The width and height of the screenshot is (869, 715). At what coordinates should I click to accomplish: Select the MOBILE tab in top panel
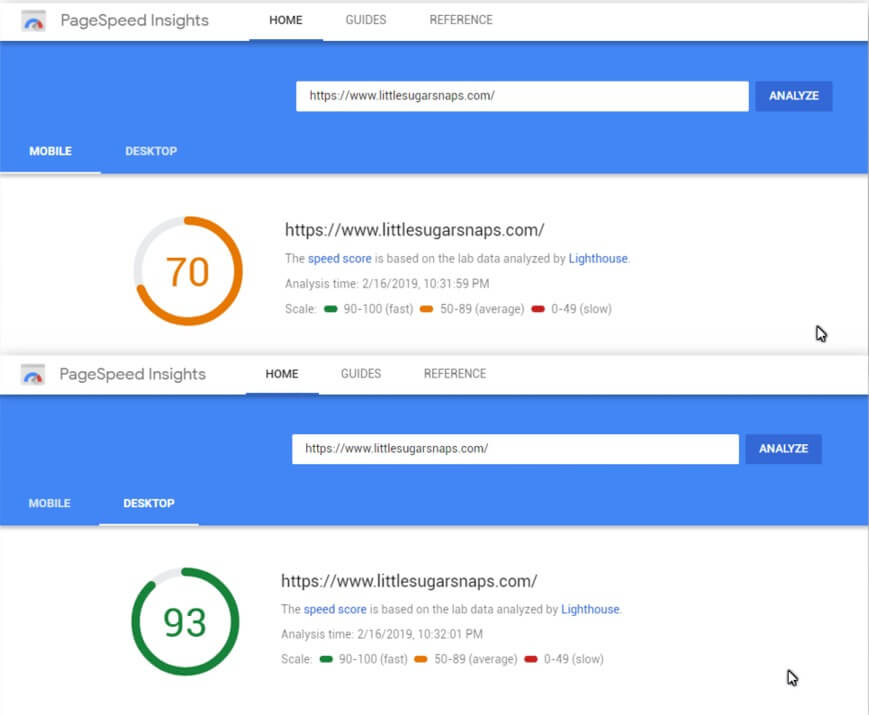click(50, 151)
